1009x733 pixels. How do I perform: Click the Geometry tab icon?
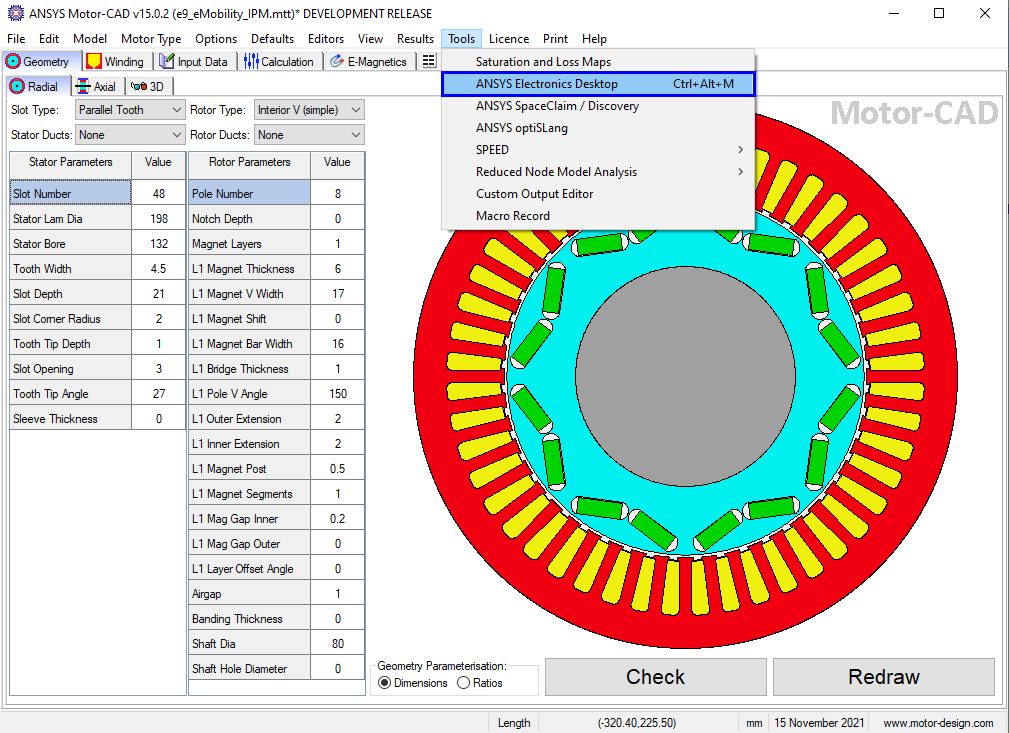(x=13, y=62)
